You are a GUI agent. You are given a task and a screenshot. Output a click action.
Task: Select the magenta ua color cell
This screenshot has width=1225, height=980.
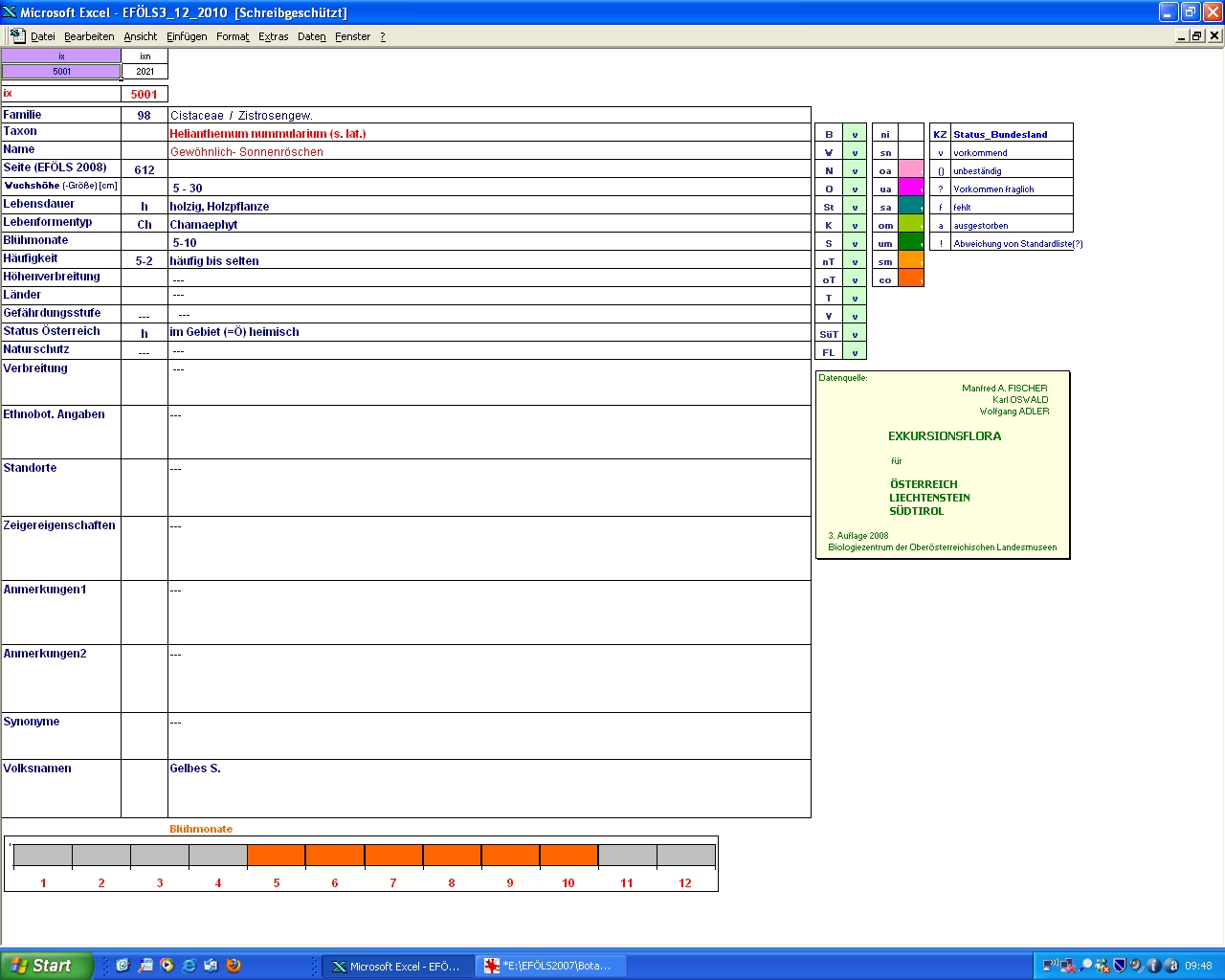click(911, 189)
